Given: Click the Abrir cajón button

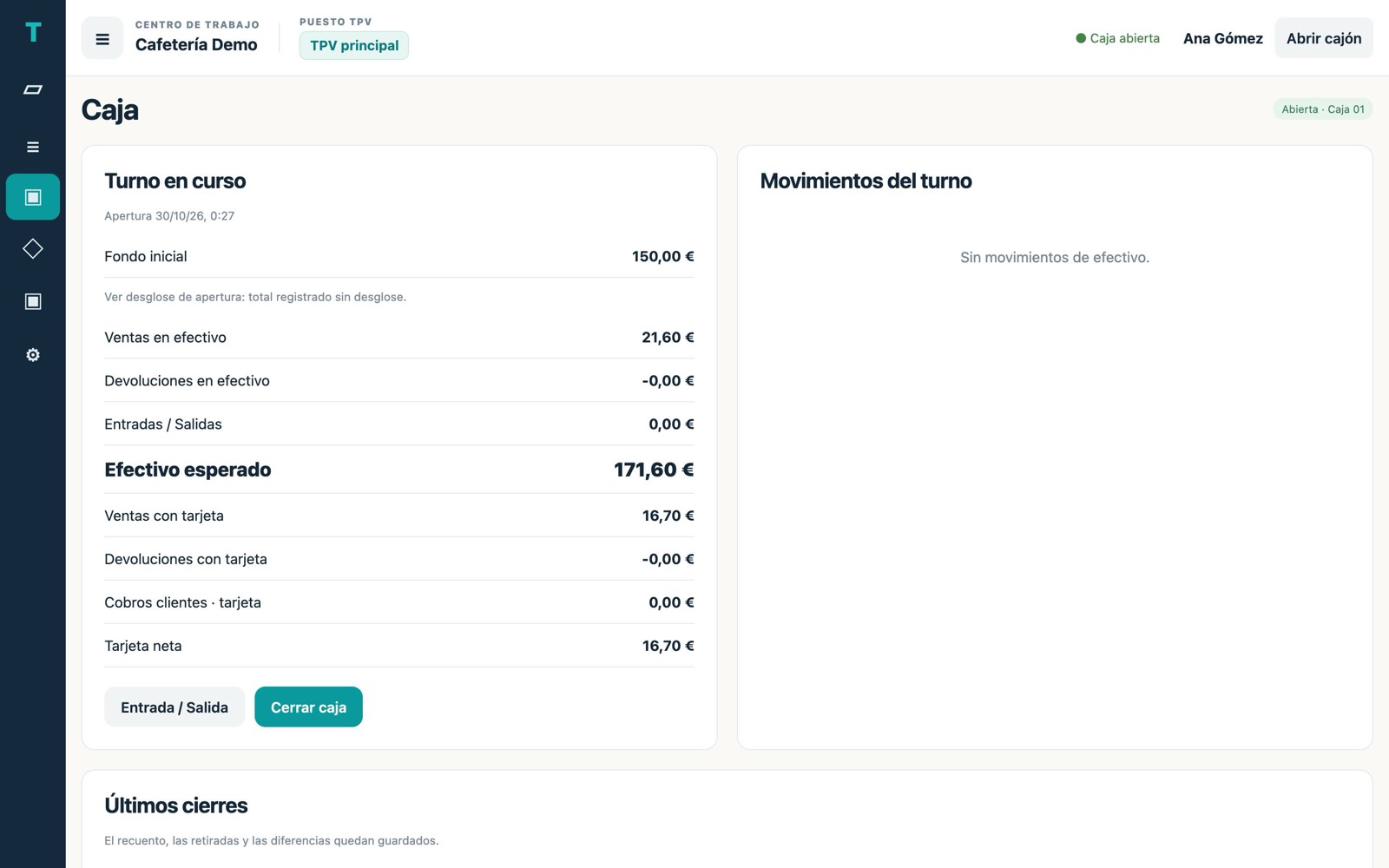Looking at the screenshot, I should click(1323, 38).
